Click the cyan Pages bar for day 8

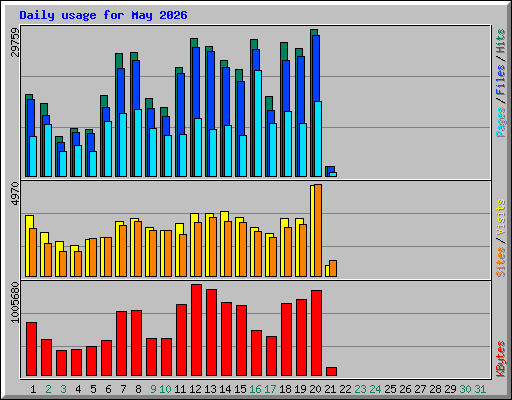138,143
